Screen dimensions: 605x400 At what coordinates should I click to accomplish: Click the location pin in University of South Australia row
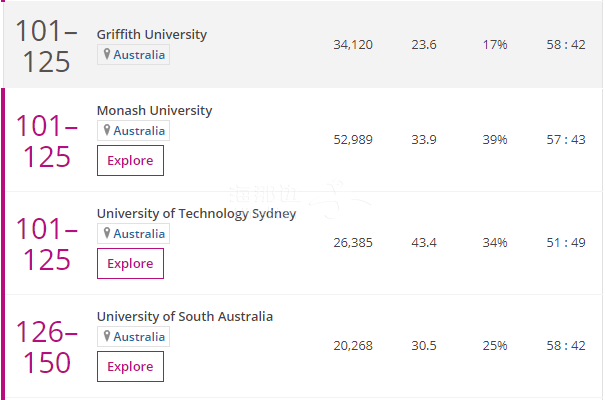pos(107,336)
